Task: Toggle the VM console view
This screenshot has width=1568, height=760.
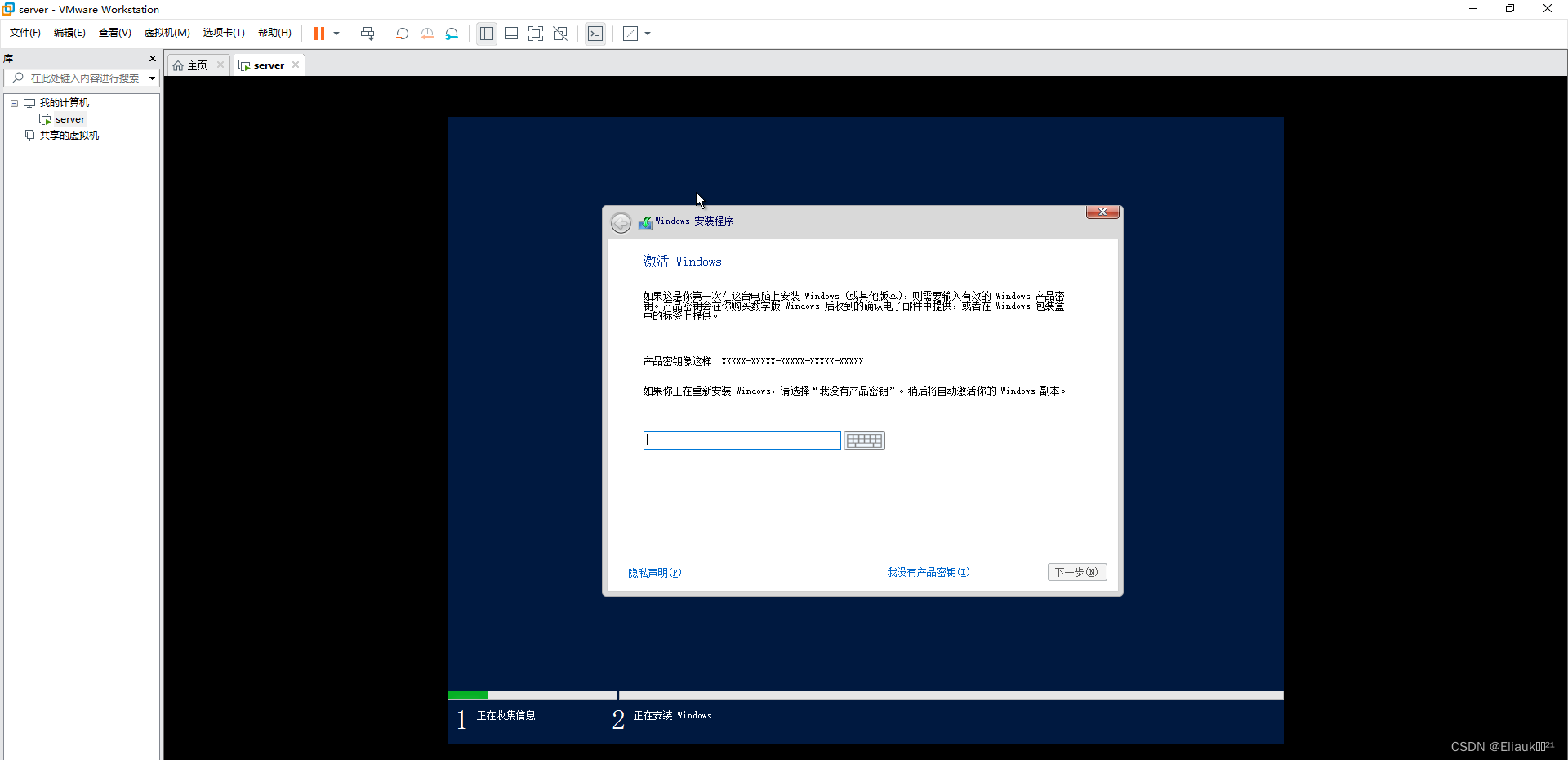Action: 595,34
